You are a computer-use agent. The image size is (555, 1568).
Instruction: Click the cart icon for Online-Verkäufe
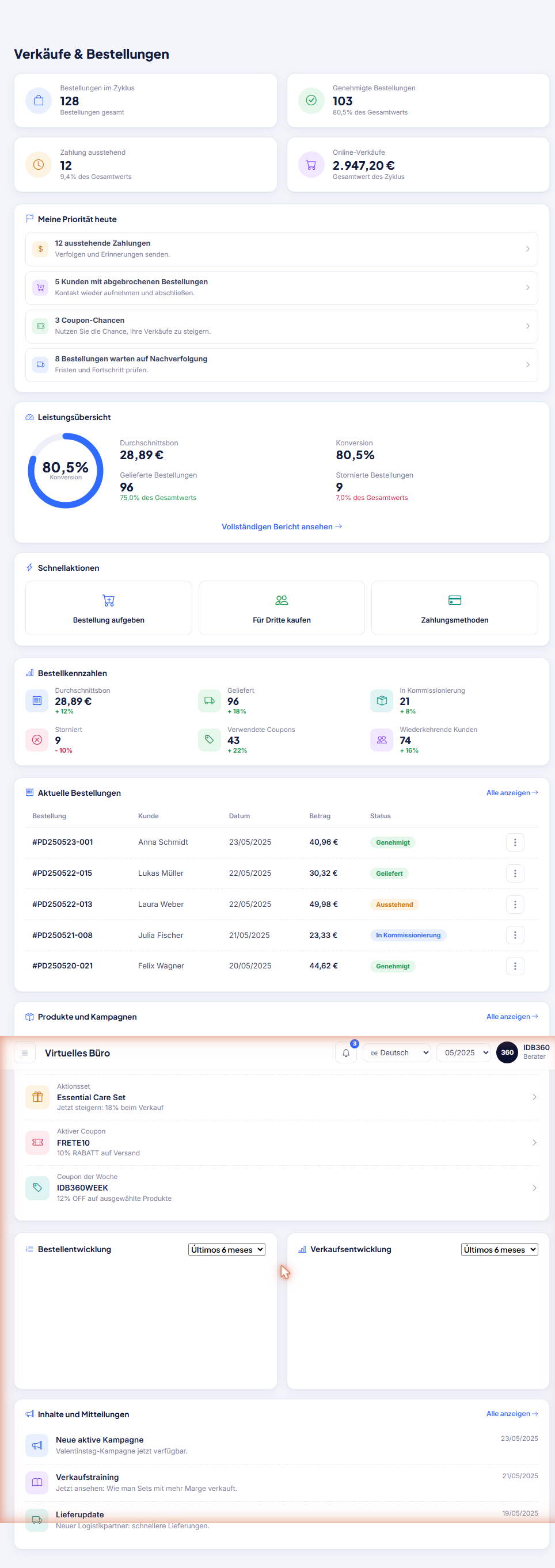311,165
